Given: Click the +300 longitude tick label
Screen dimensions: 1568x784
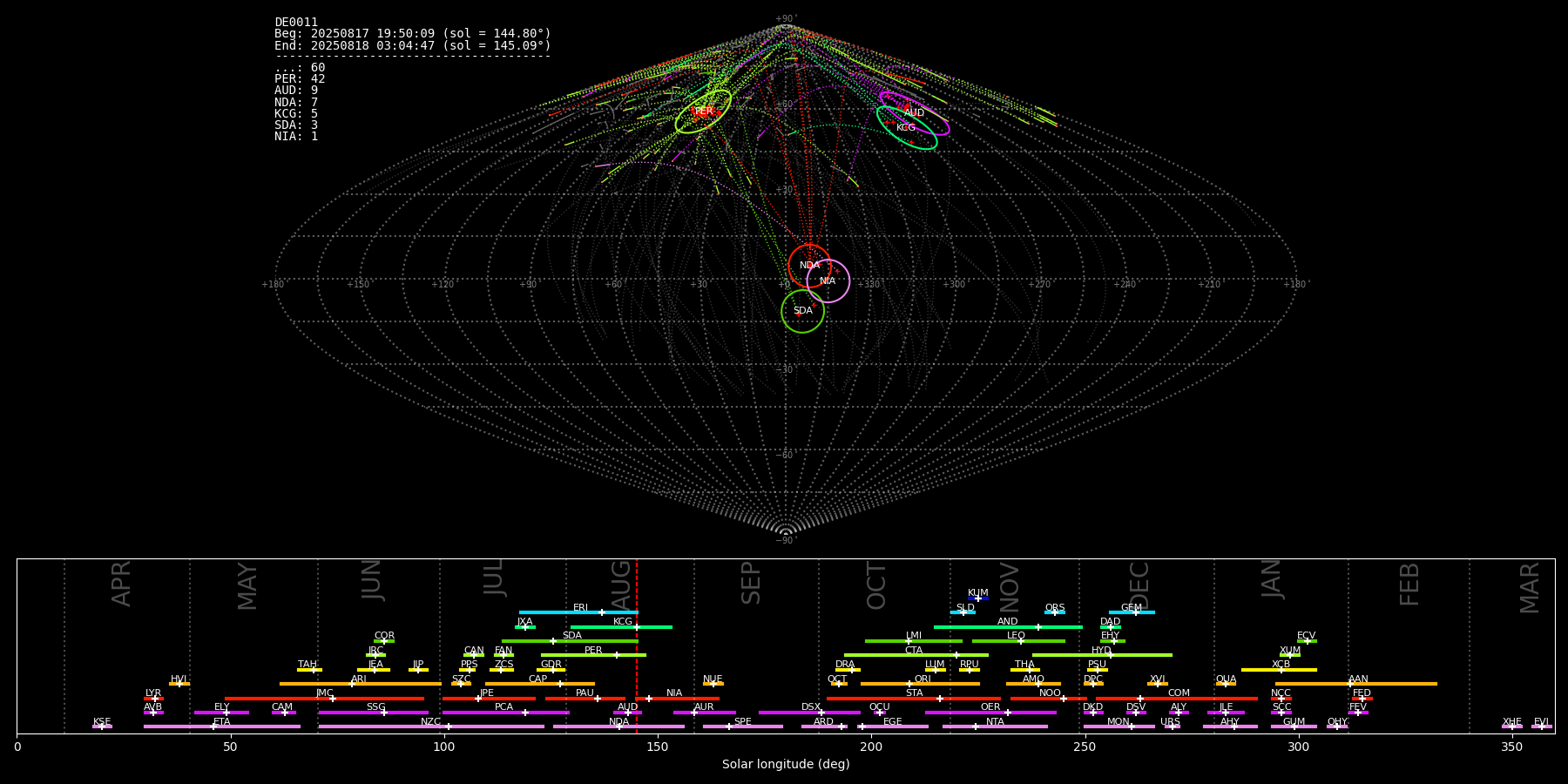Looking at the screenshot, I should click(954, 284).
